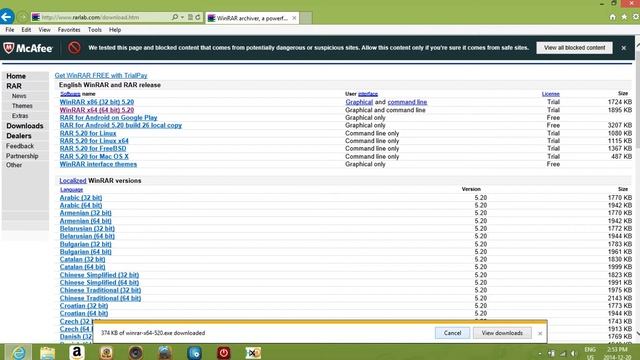Go to Home in the sidebar

16,76
